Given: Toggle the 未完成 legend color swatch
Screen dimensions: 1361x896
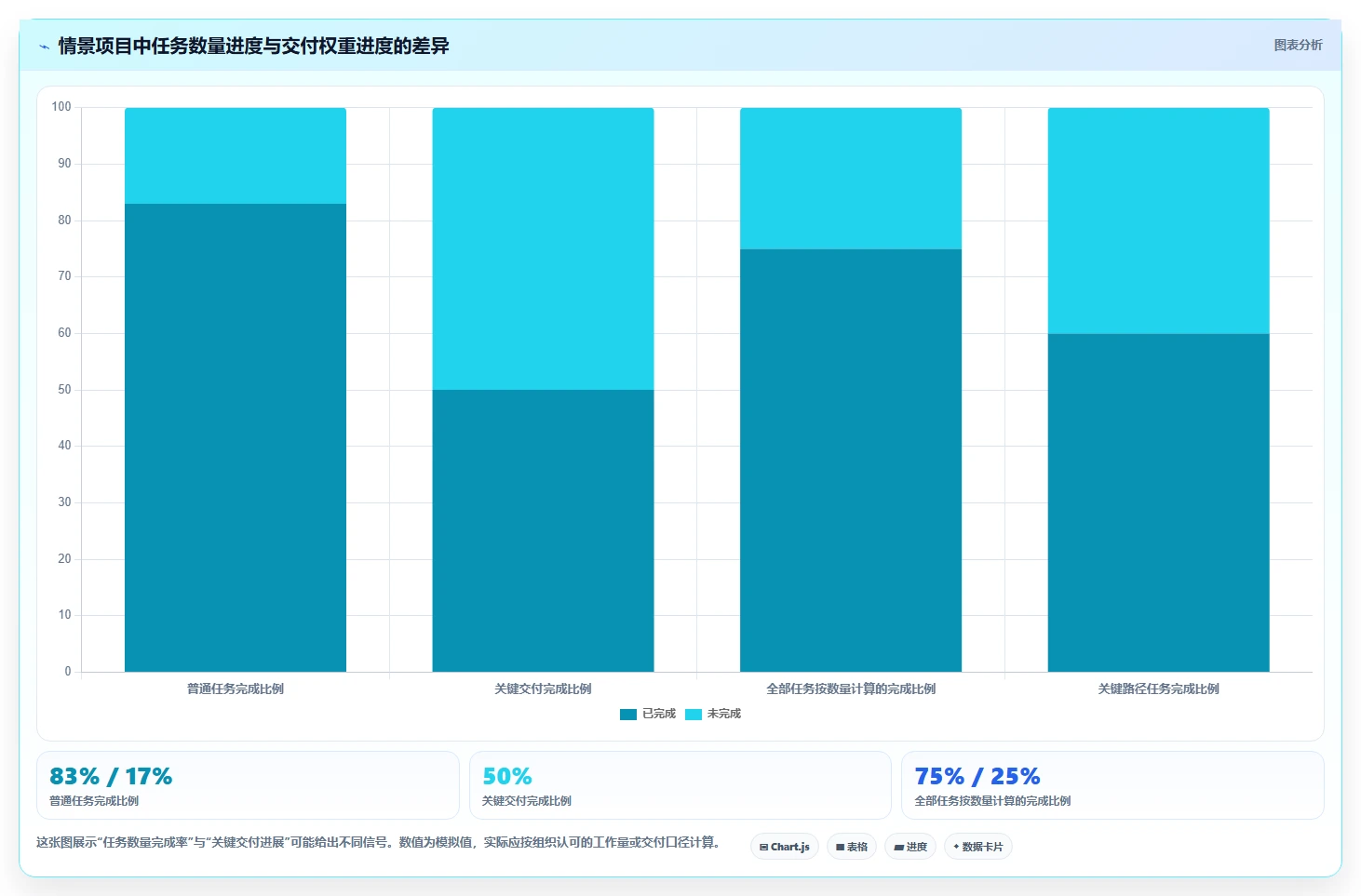Looking at the screenshot, I should click(694, 715).
